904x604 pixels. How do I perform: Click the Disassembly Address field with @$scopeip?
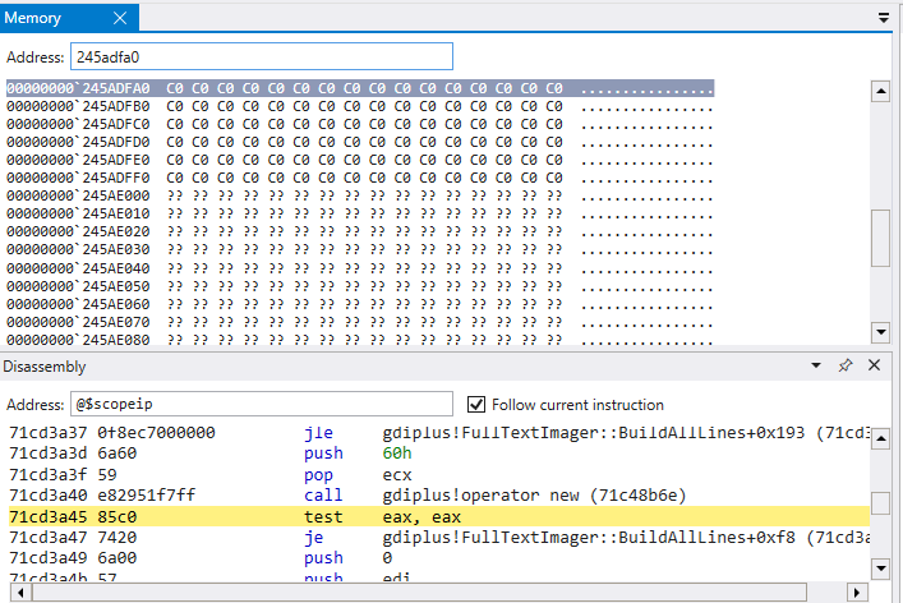coord(266,404)
